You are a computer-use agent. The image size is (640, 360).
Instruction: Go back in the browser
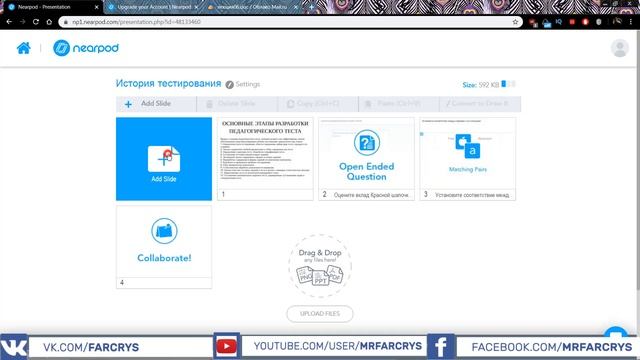pos(9,22)
